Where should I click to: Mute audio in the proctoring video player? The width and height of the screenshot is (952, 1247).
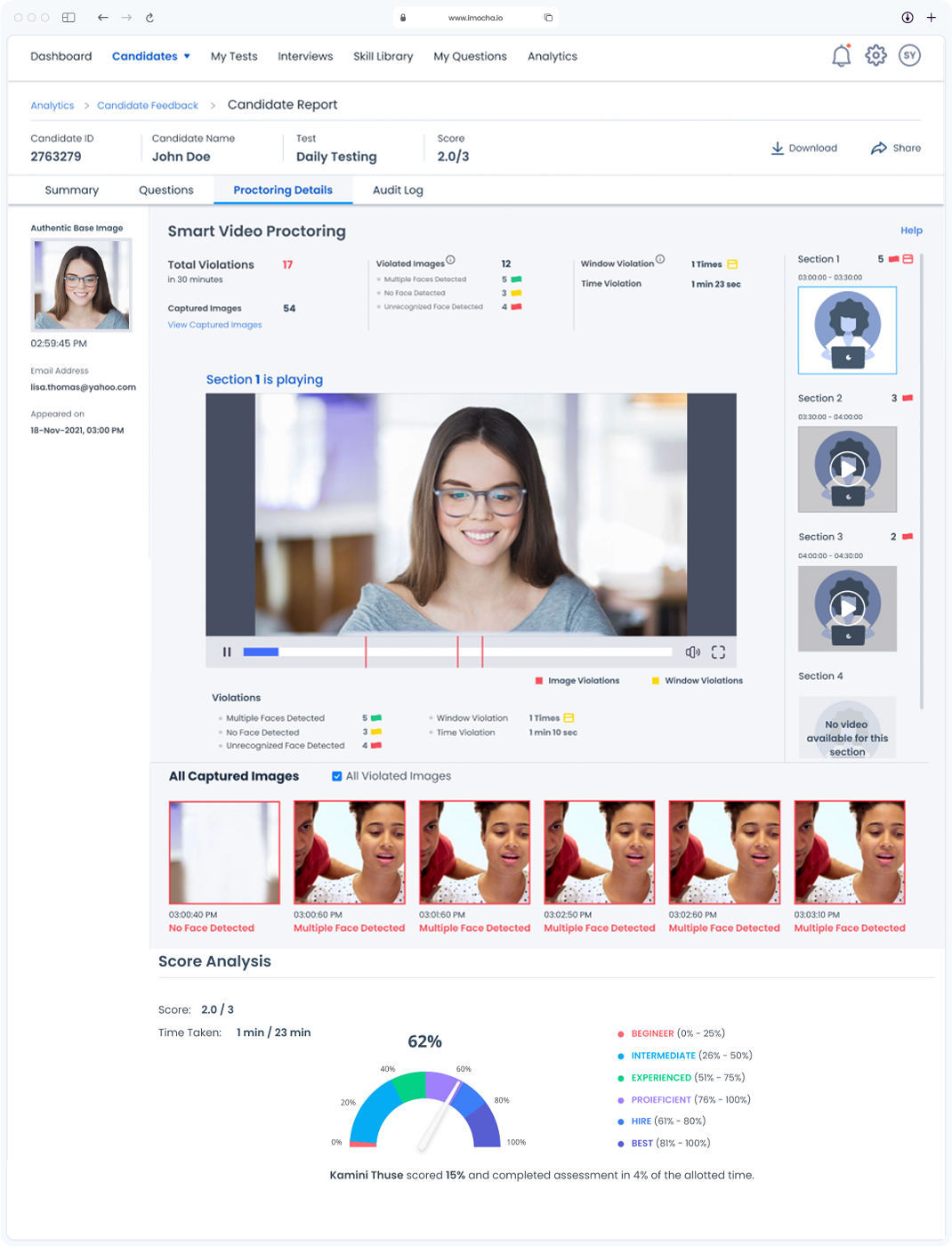point(692,652)
